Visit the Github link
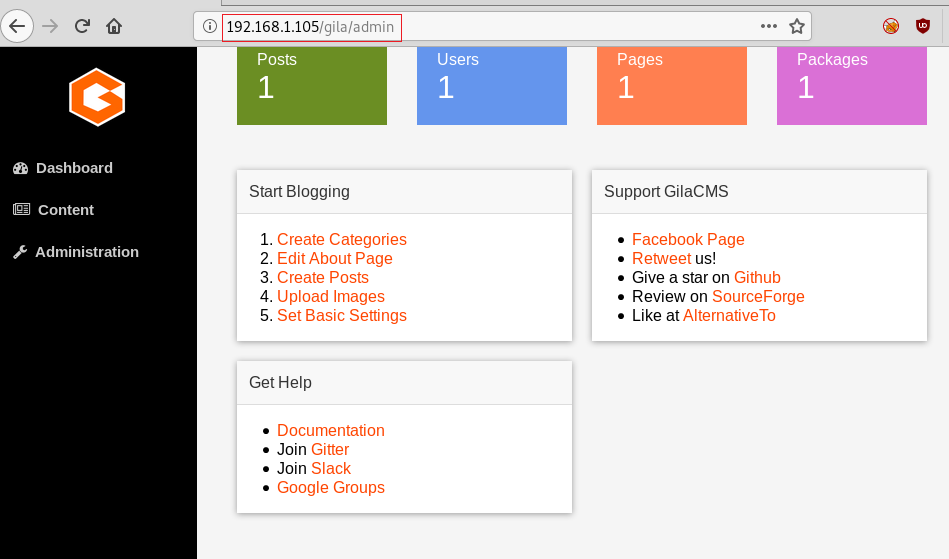This screenshot has height=559, width=949. 757,277
